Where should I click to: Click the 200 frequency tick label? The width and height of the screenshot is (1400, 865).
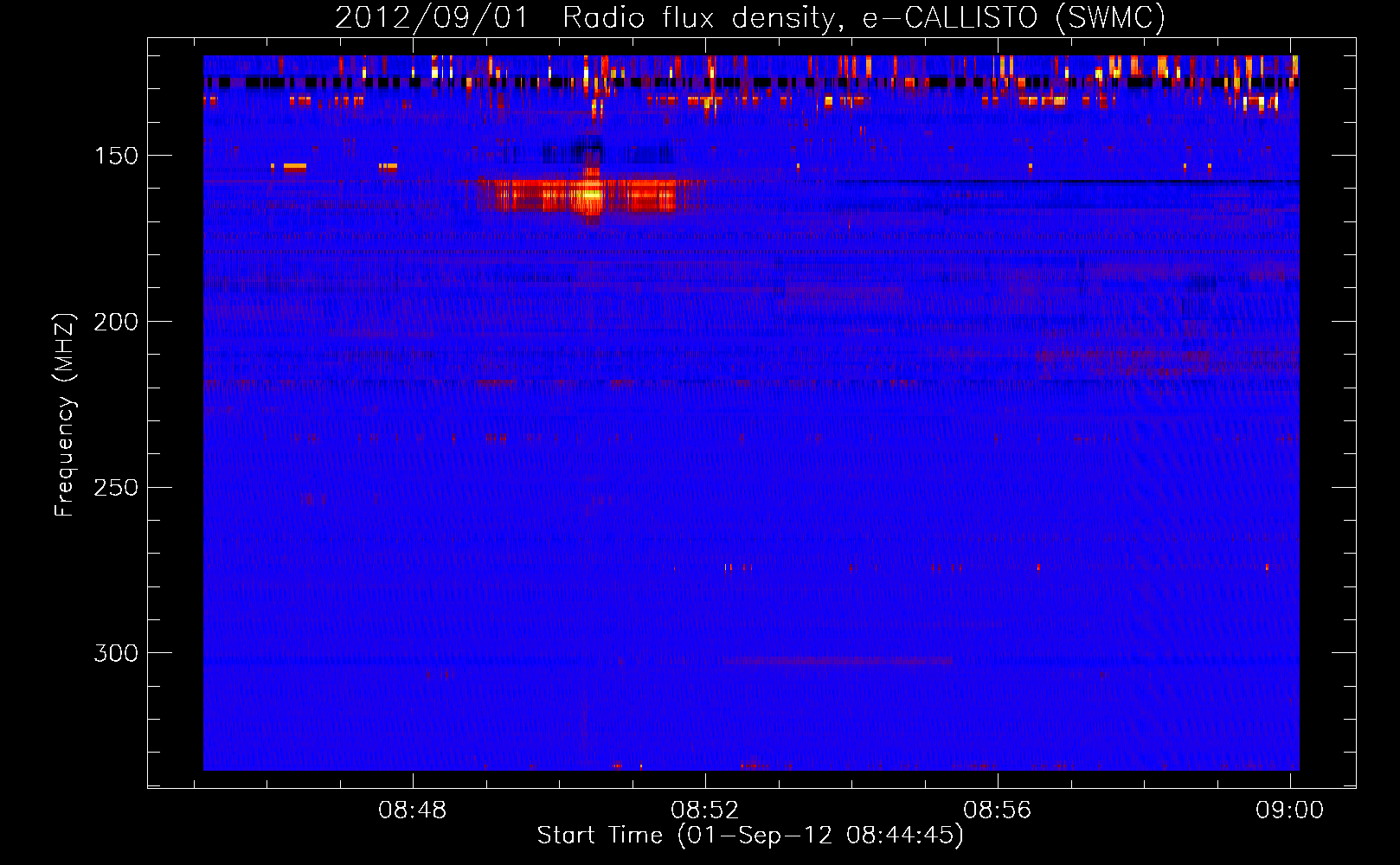116,322
